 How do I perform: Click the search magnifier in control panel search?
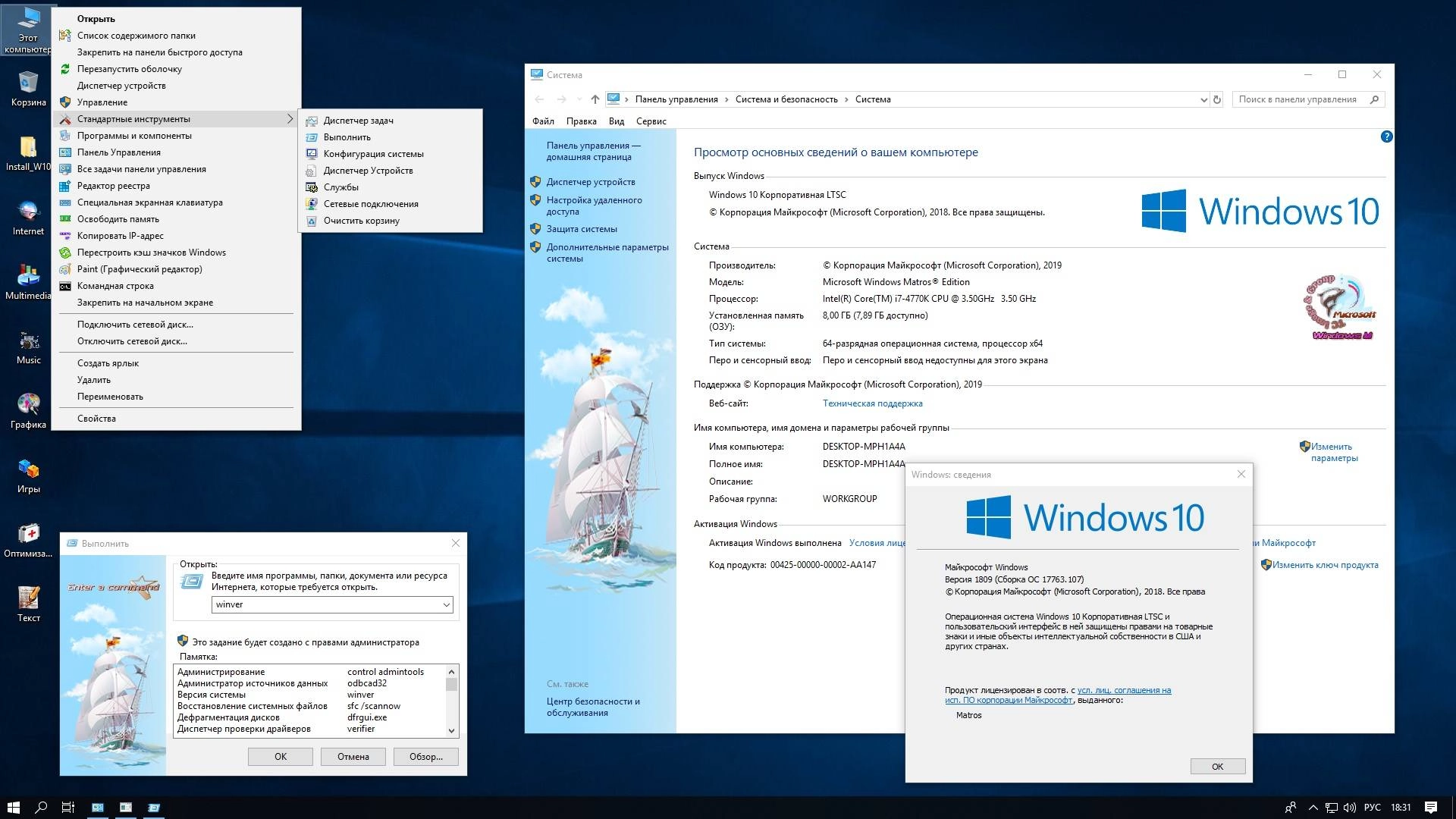(1374, 99)
